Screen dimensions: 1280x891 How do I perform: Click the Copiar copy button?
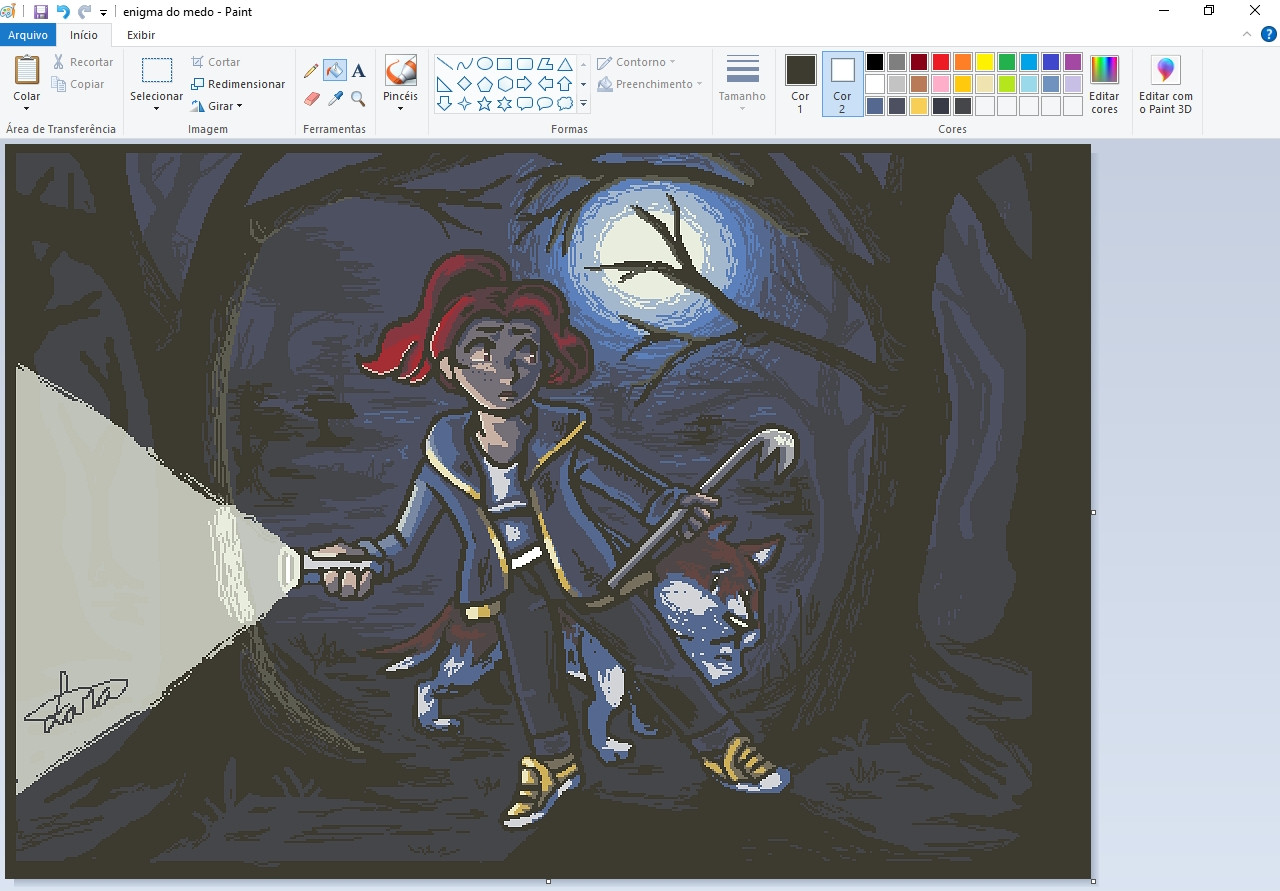click(79, 84)
